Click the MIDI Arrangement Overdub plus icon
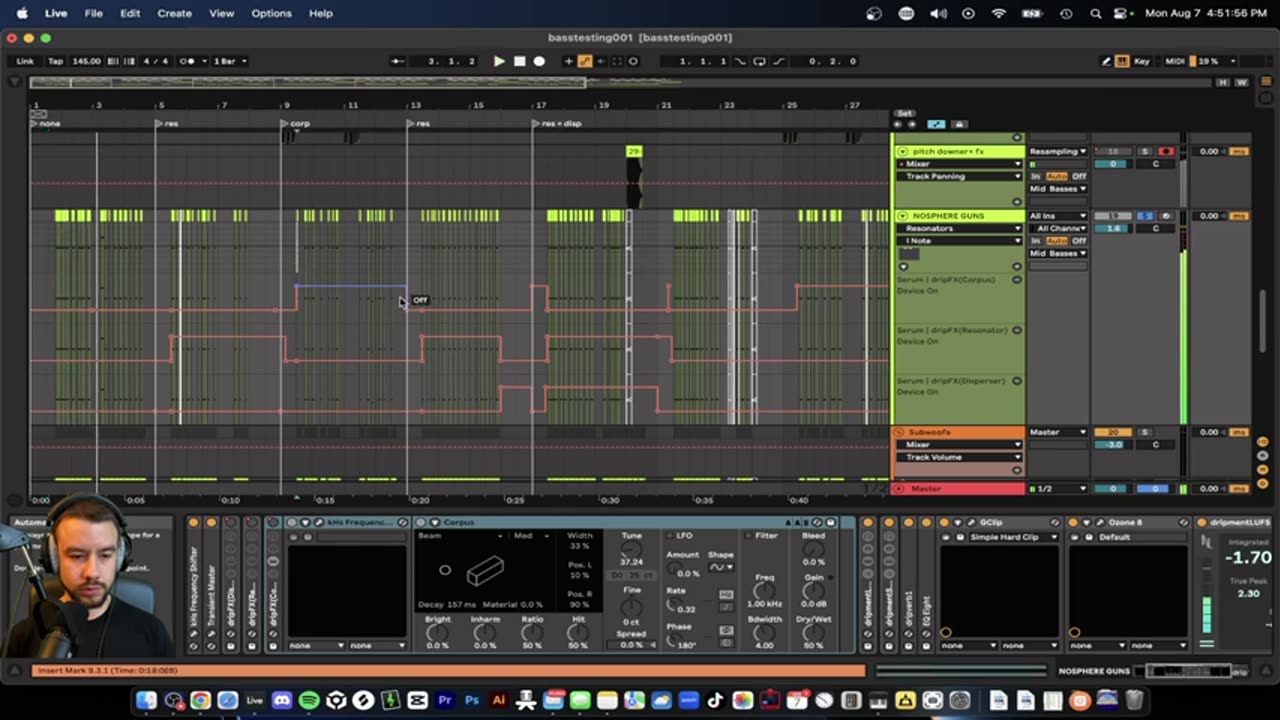 pyautogui.click(x=569, y=61)
